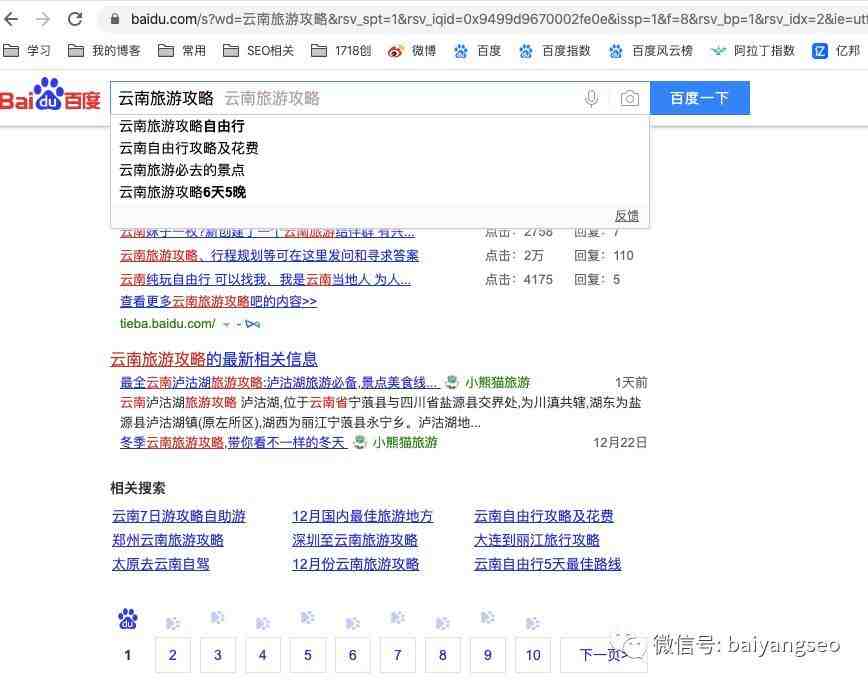Go to results page 5
Viewport: 868px width, 684px height.
(307, 655)
